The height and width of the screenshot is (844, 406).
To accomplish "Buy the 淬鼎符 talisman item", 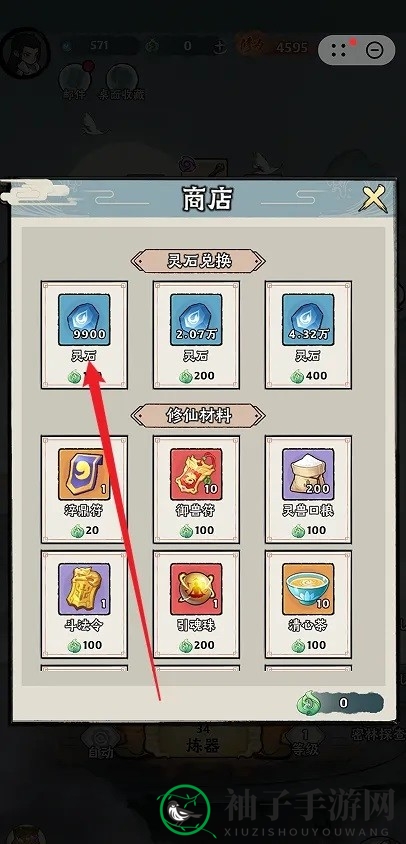I will pyautogui.click(x=85, y=489).
